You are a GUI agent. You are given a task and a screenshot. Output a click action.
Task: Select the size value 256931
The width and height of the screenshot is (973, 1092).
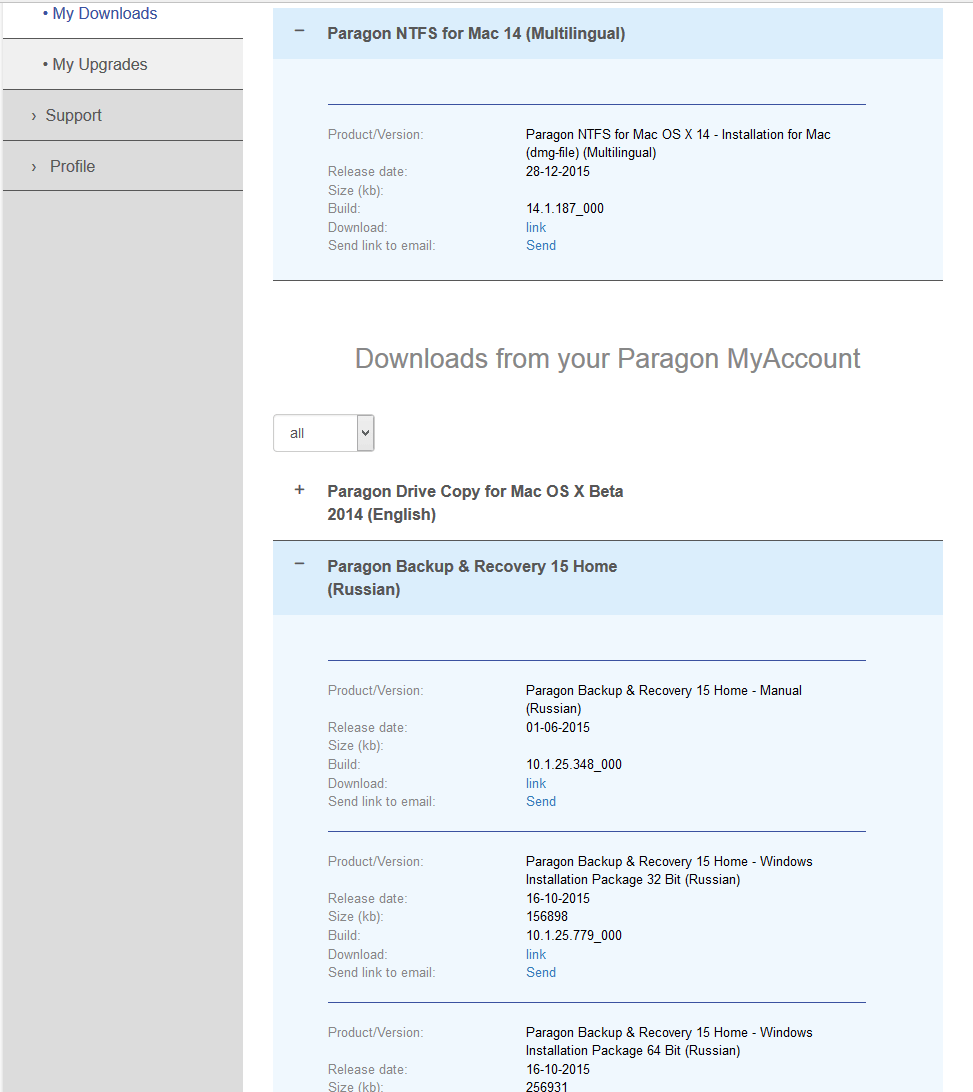point(547,1086)
